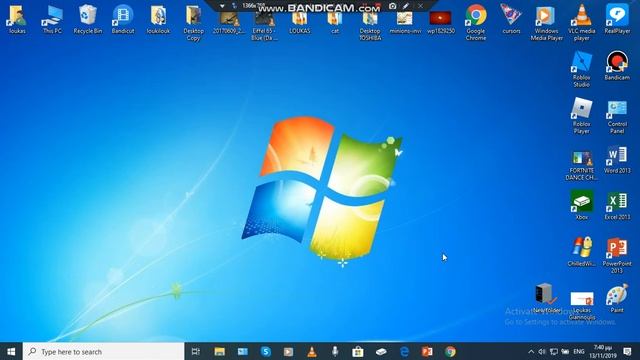Screen dimensions: 640x360
Task: Open the Recycle Bin desktop icon
Action: 87,19
